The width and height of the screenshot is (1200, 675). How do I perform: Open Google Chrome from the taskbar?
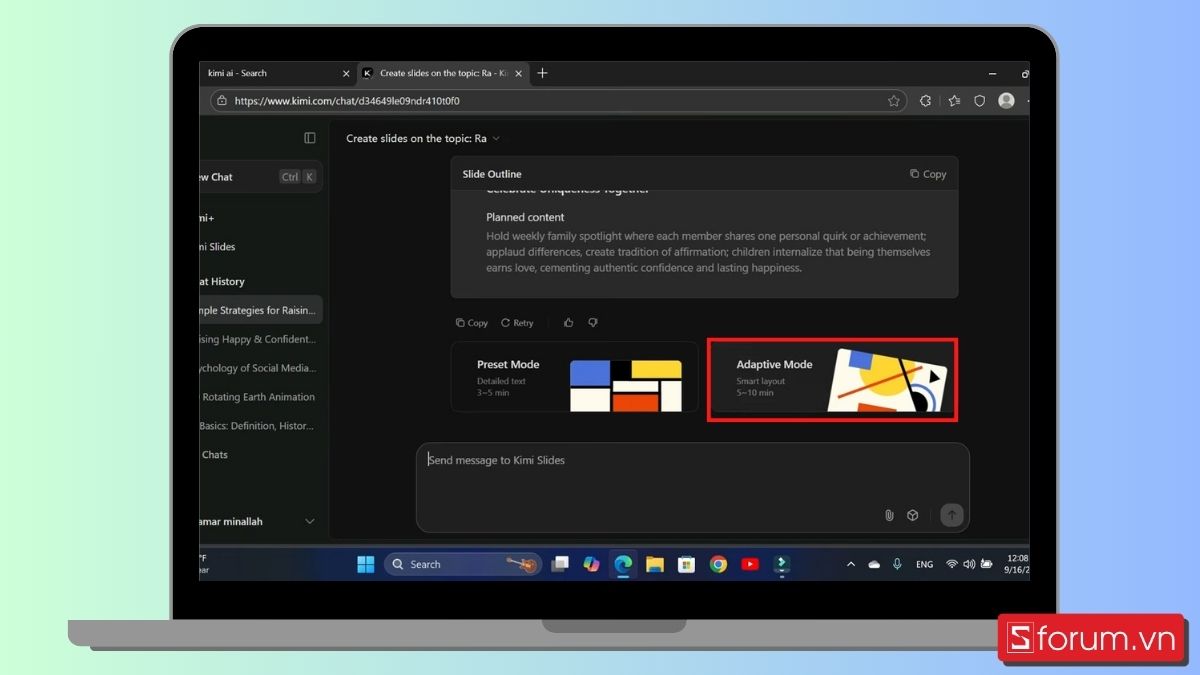(718, 564)
